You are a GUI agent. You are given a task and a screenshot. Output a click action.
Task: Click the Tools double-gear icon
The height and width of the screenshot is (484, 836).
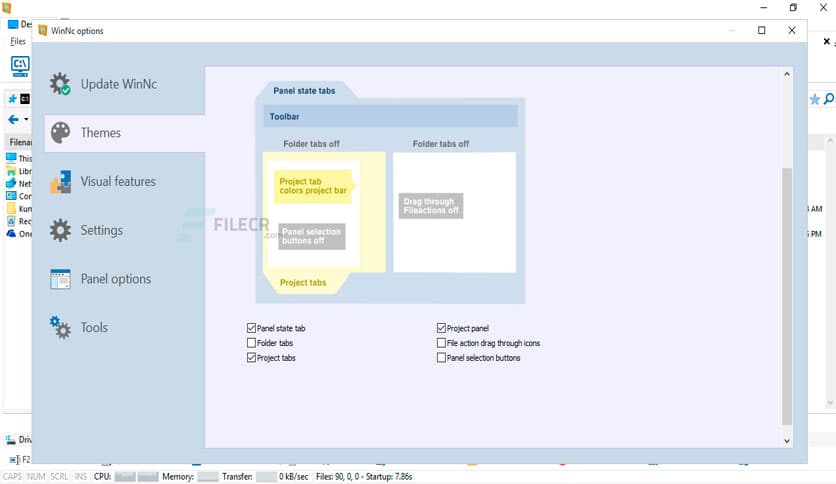pos(61,327)
